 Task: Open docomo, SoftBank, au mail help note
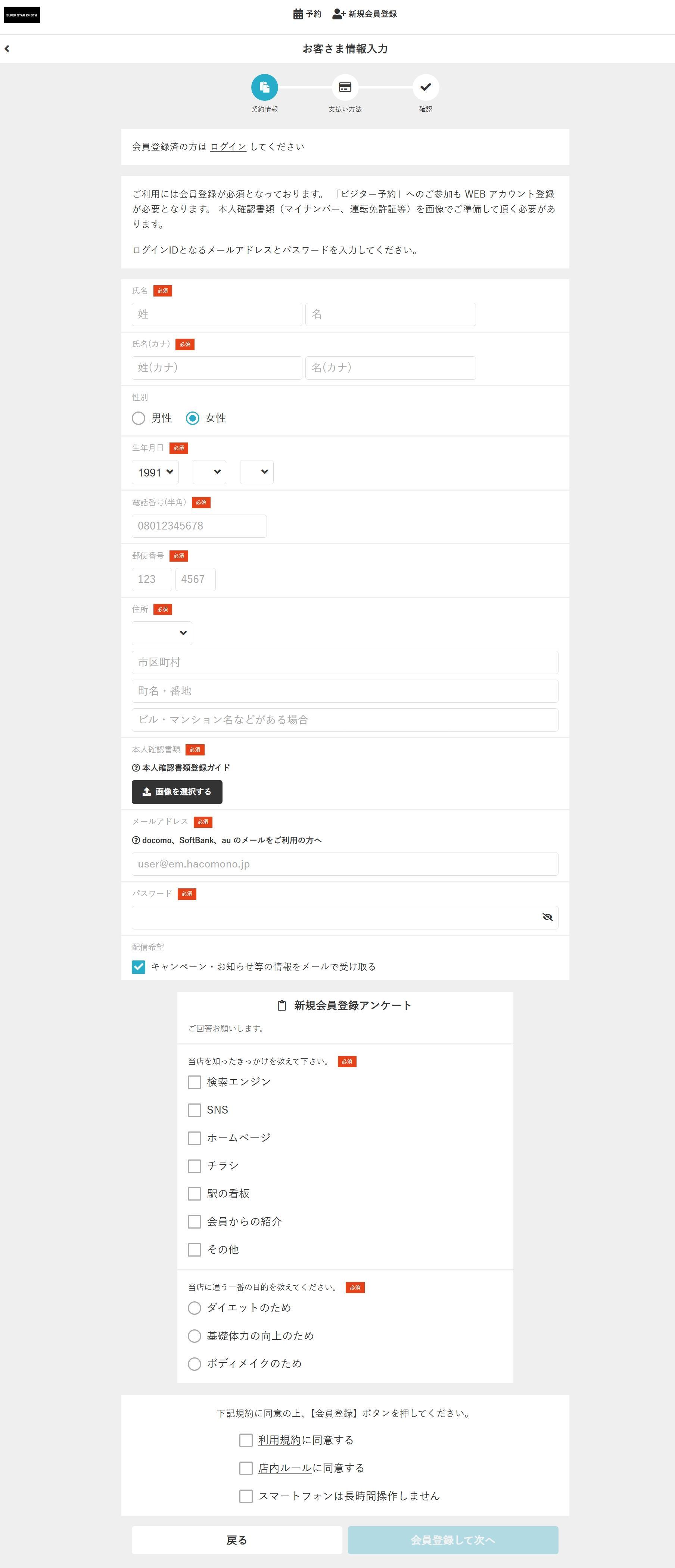tap(227, 840)
